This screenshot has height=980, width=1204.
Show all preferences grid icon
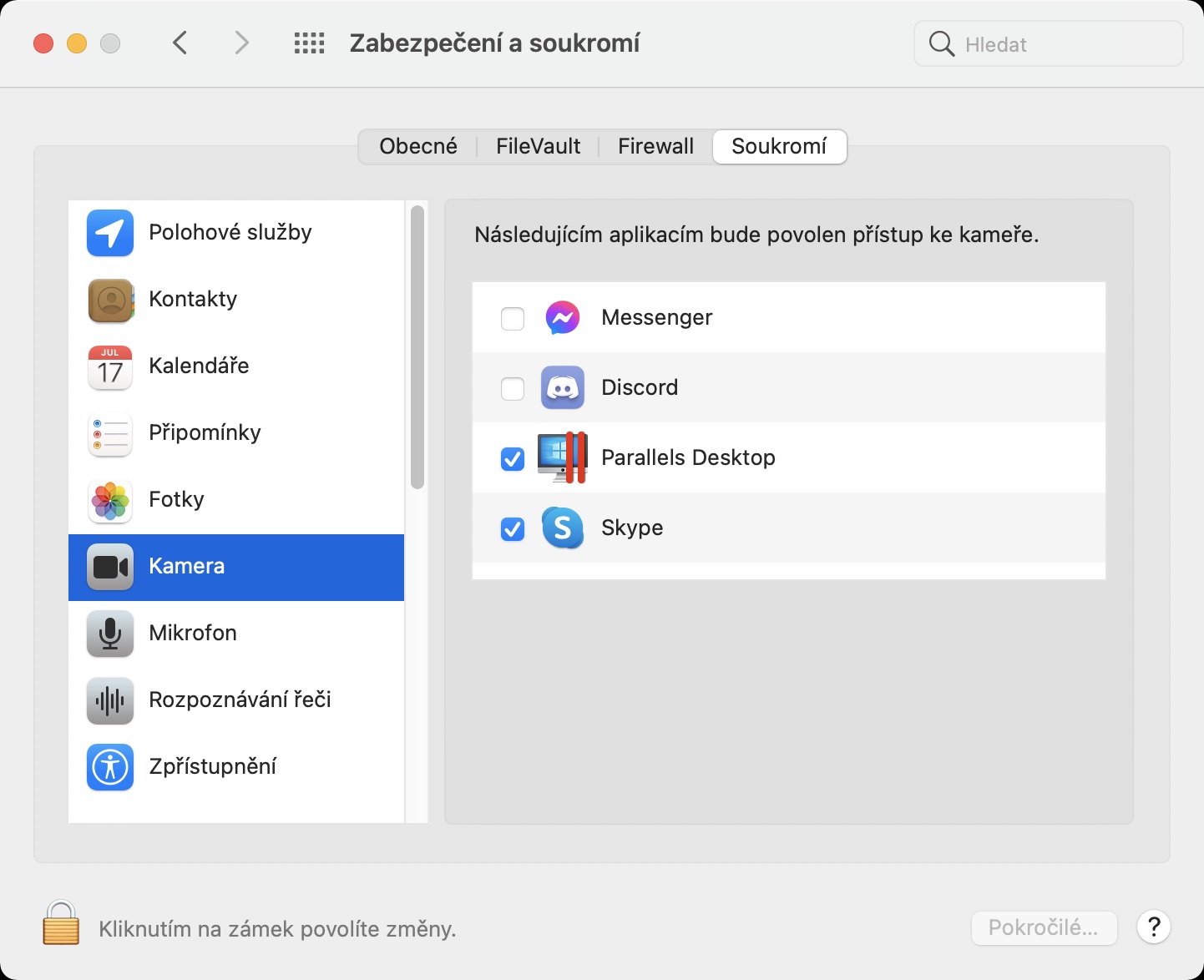click(x=309, y=43)
